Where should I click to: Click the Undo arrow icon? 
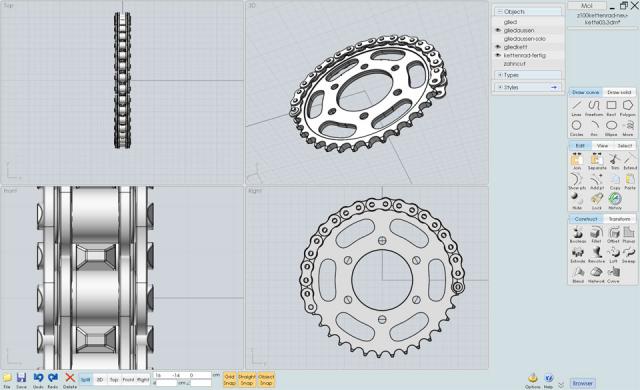tap(38, 380)
